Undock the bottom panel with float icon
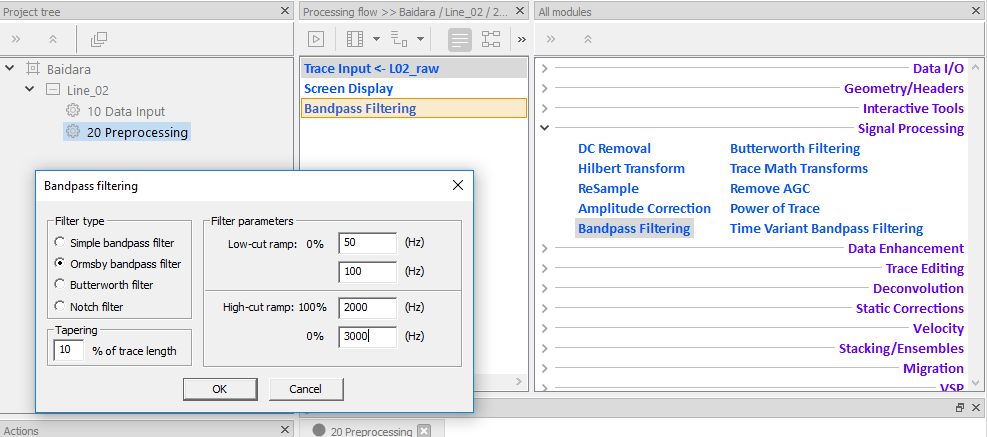 tap(960, 407)
